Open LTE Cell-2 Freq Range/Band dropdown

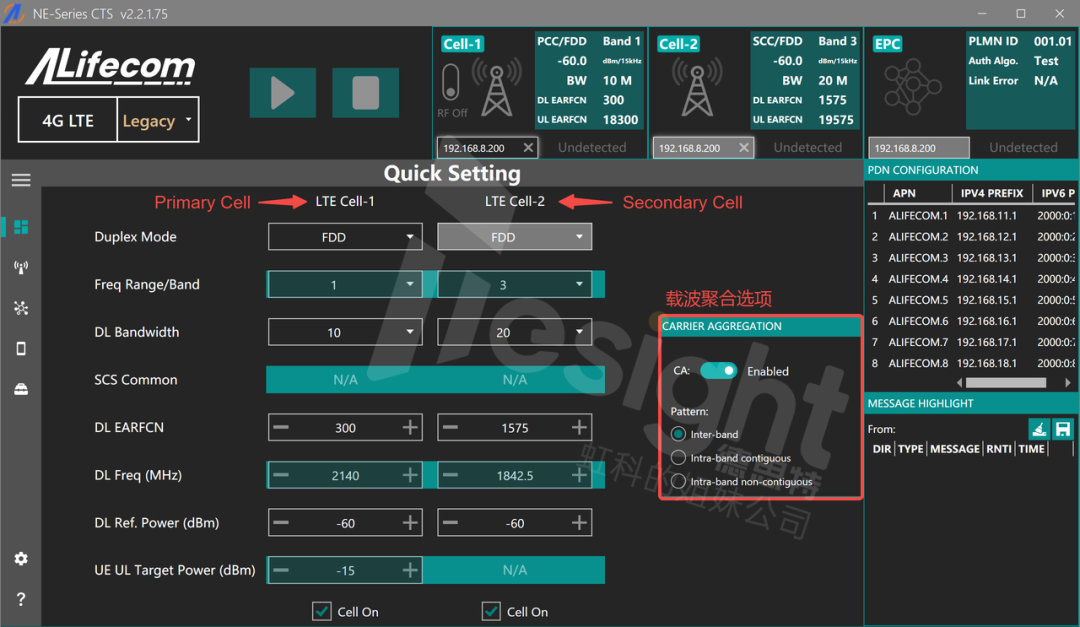click(515, 285)
